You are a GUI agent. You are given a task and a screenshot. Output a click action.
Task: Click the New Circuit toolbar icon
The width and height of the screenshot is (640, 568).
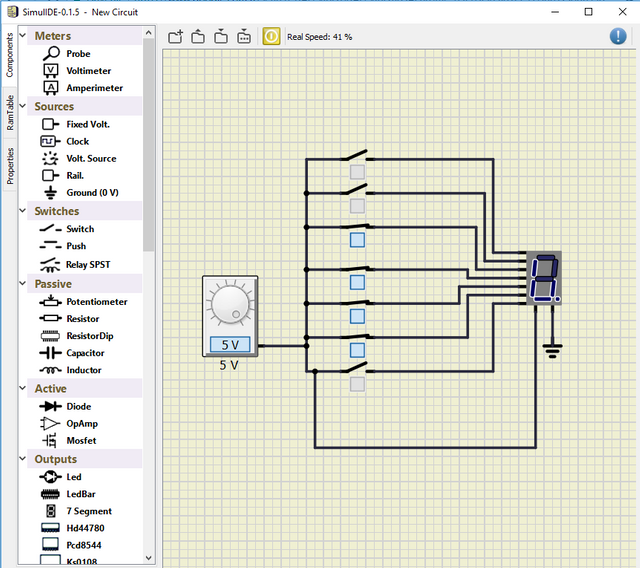click(x=175, y=37)
